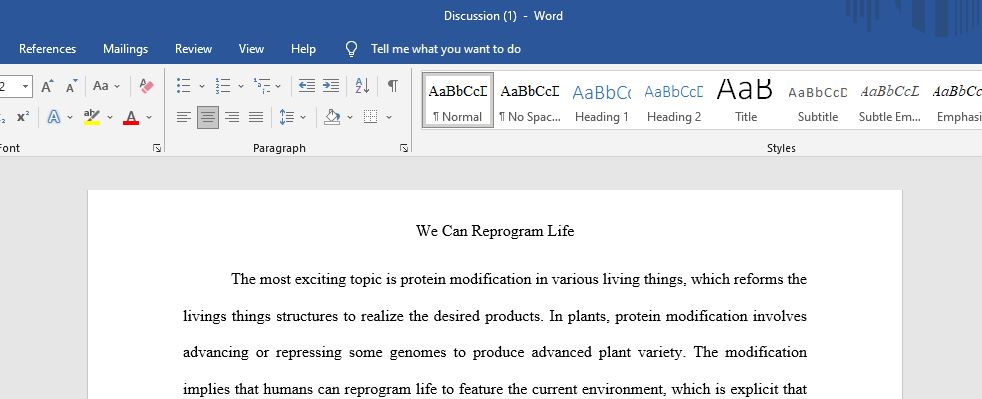Open font color dropdown arrow
982x399 pixels.
tap(148, 117)
